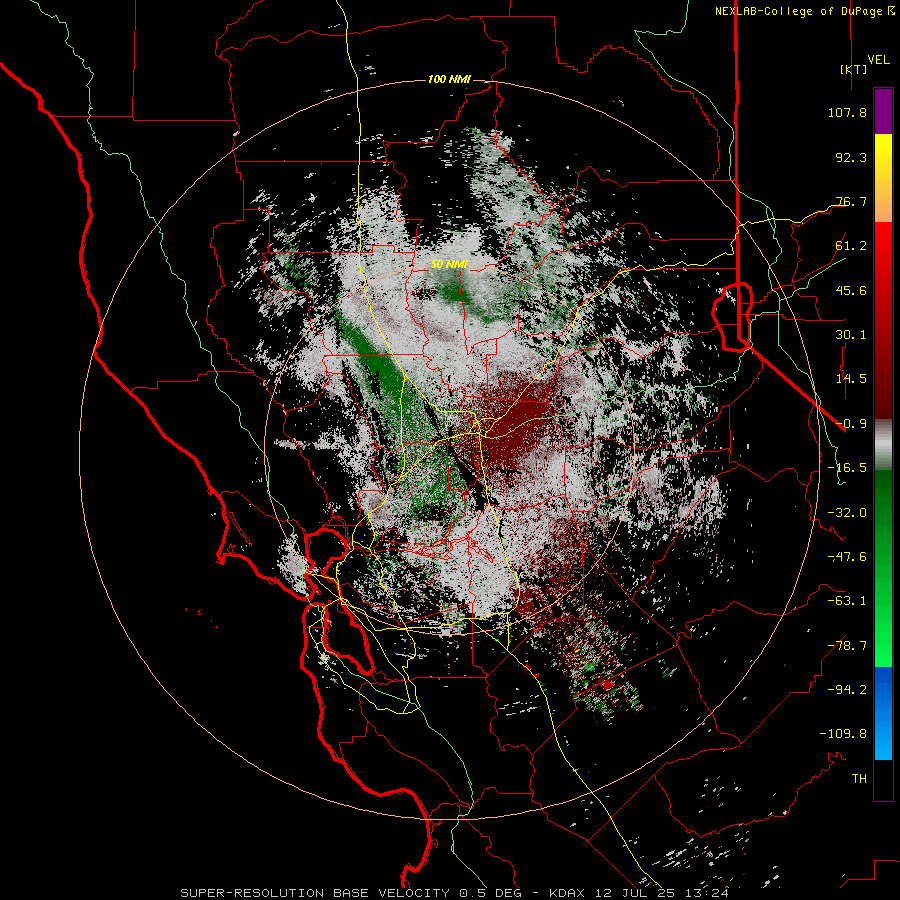Click the -63.1 legend value

point(847,601)
